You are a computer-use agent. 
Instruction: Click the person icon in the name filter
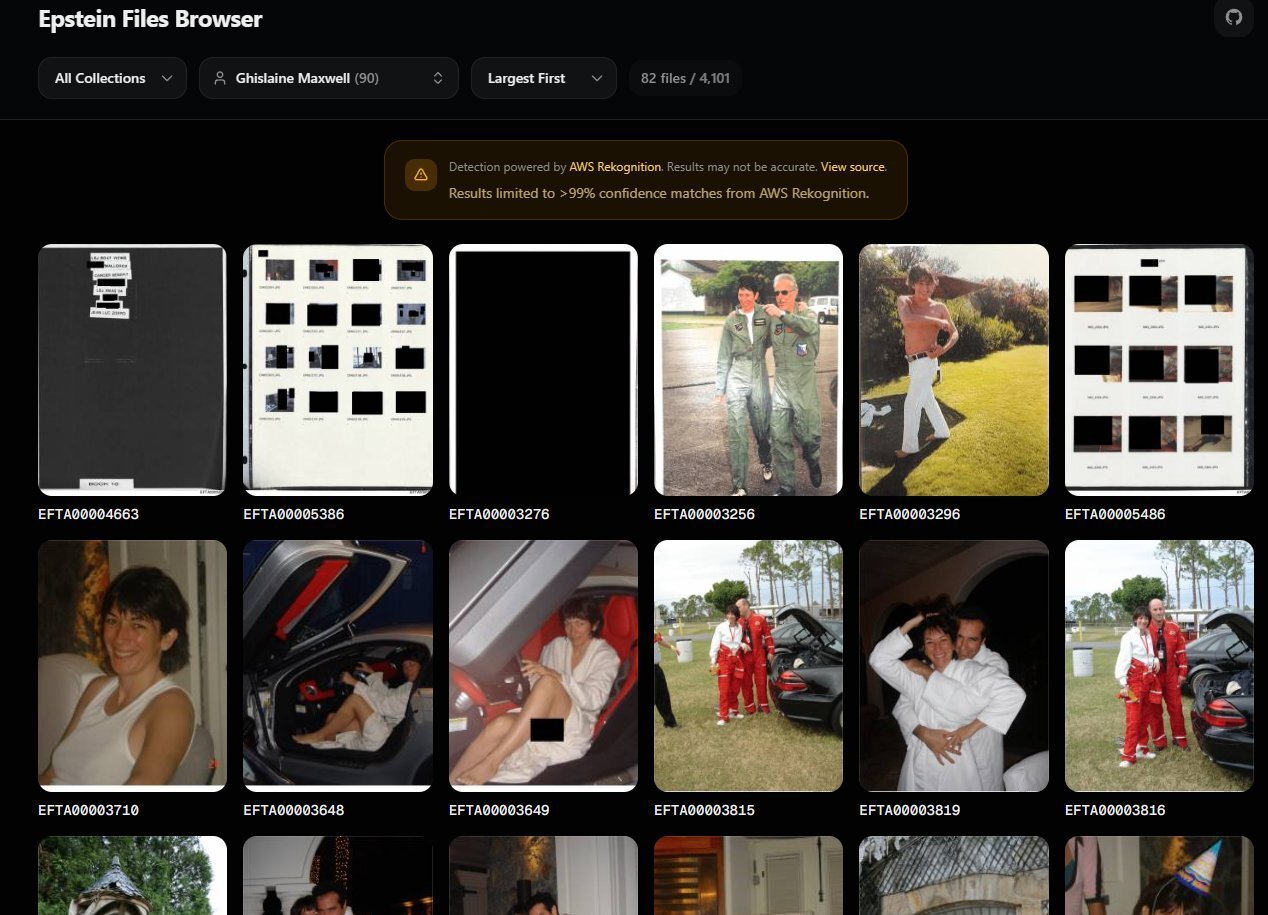[x=220, y=78]
